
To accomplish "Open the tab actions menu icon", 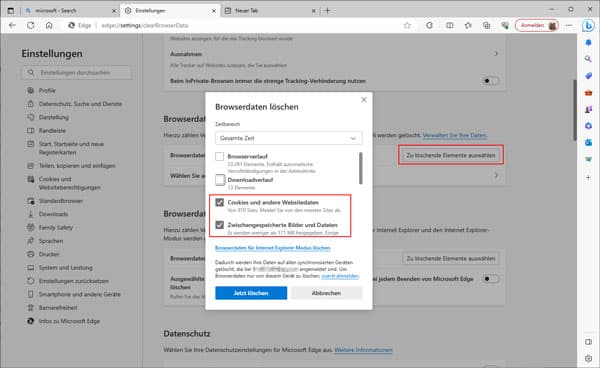I will point(11,11).
